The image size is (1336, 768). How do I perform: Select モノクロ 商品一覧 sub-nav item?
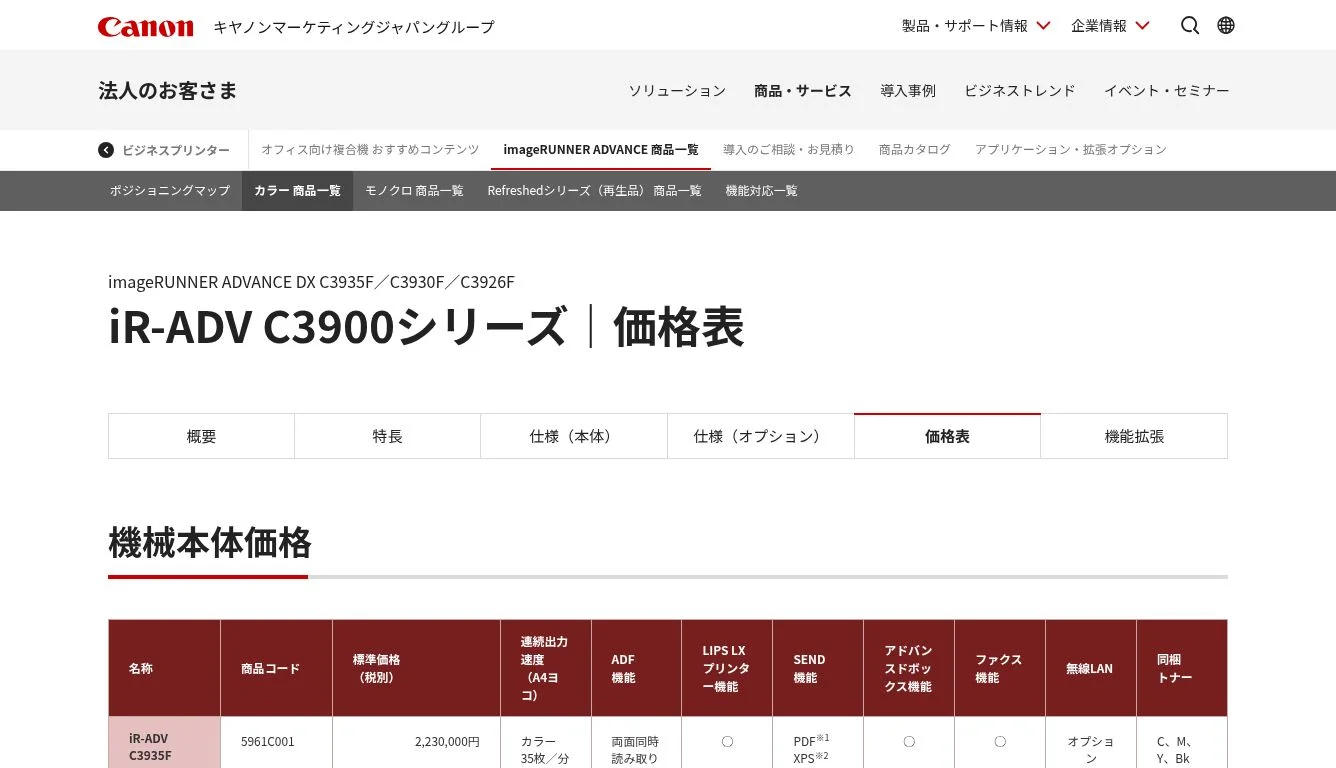tap(414, 191)
